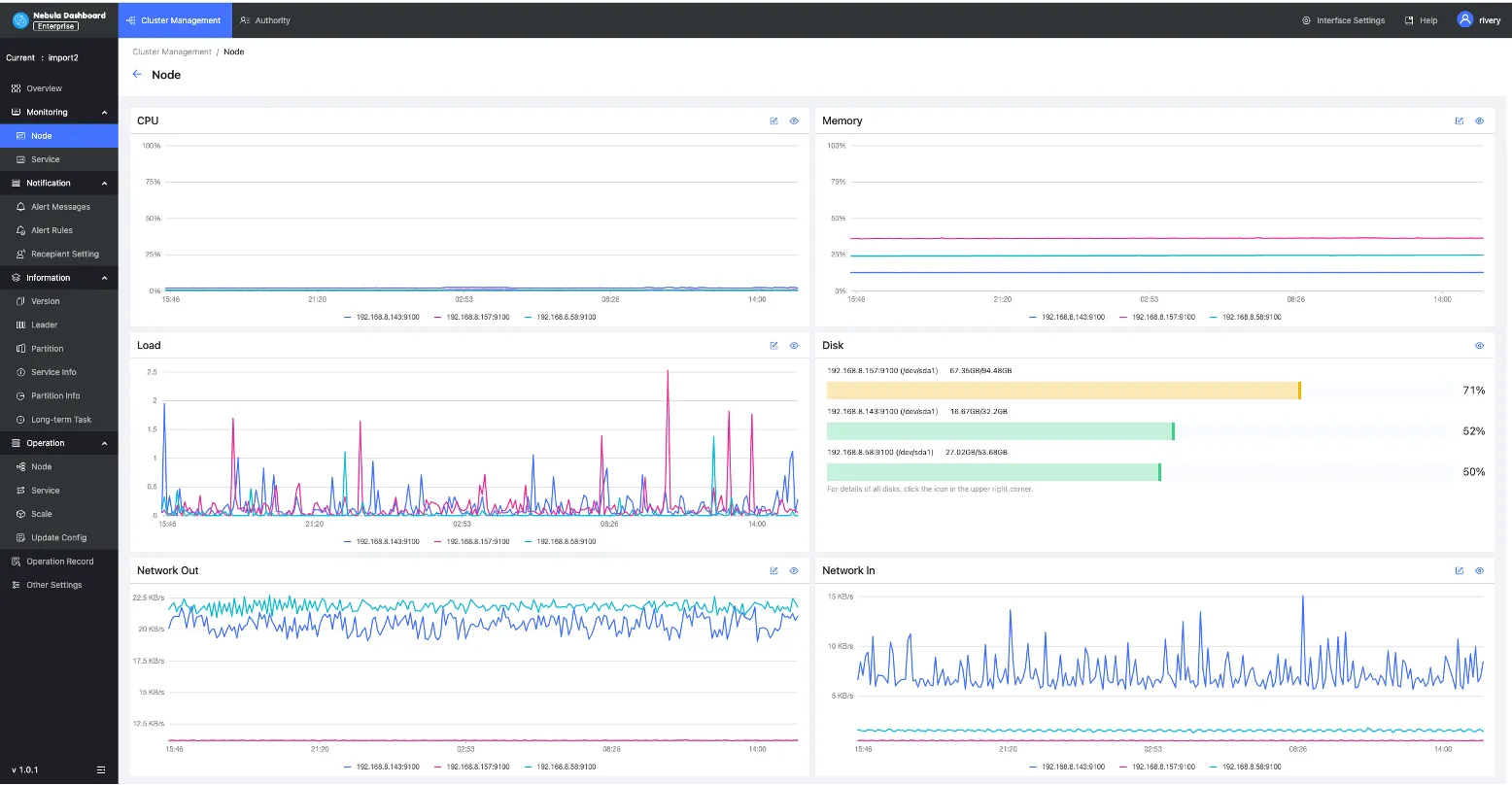This screenshot has height=785, width=1512.
Task: Click the back arrow beside Node title
Action: (137, 75)
